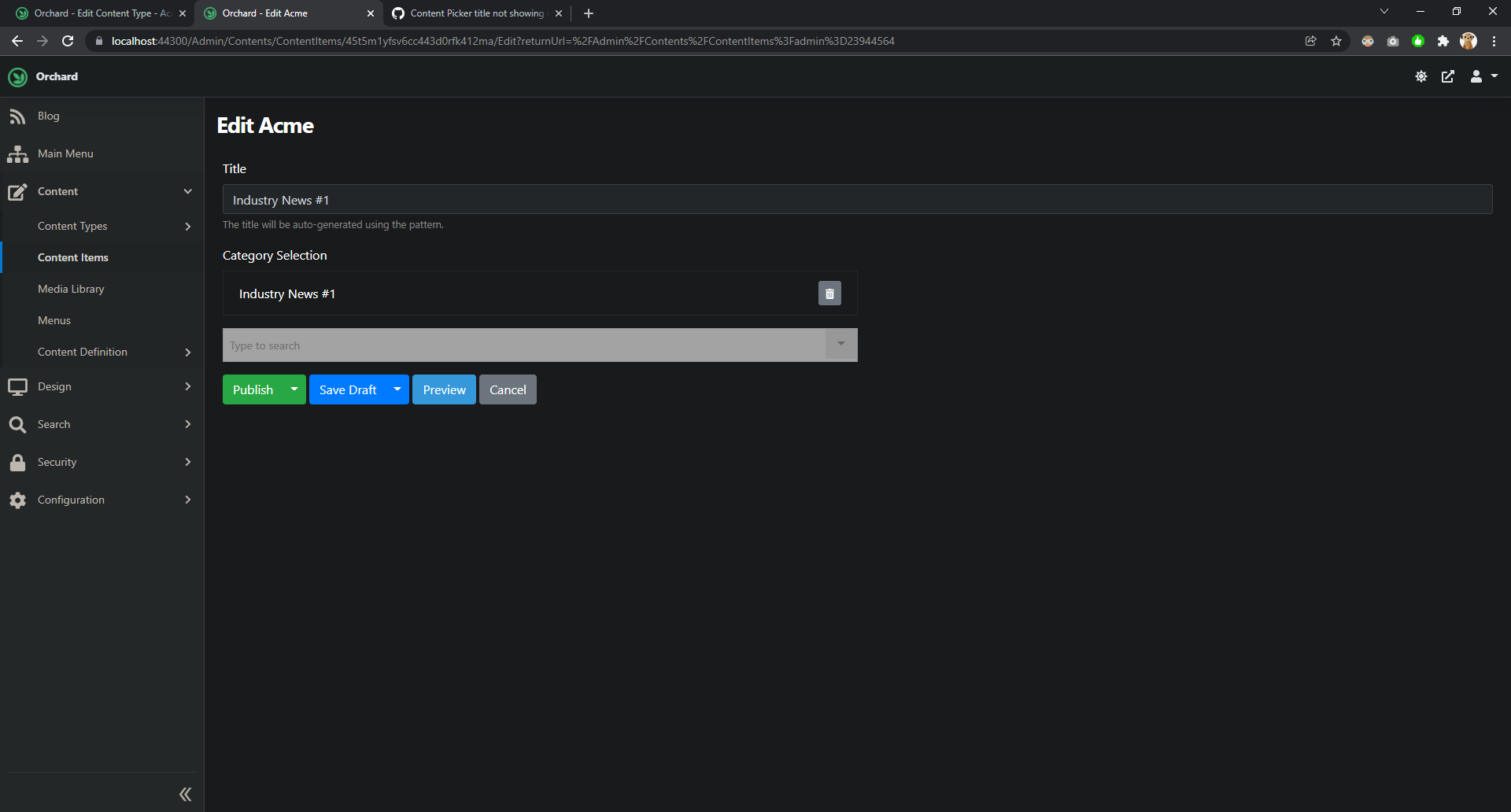Click the browser profile avatar
1511x812 pixels.
pyautogui.click(x=1469, y=41)
